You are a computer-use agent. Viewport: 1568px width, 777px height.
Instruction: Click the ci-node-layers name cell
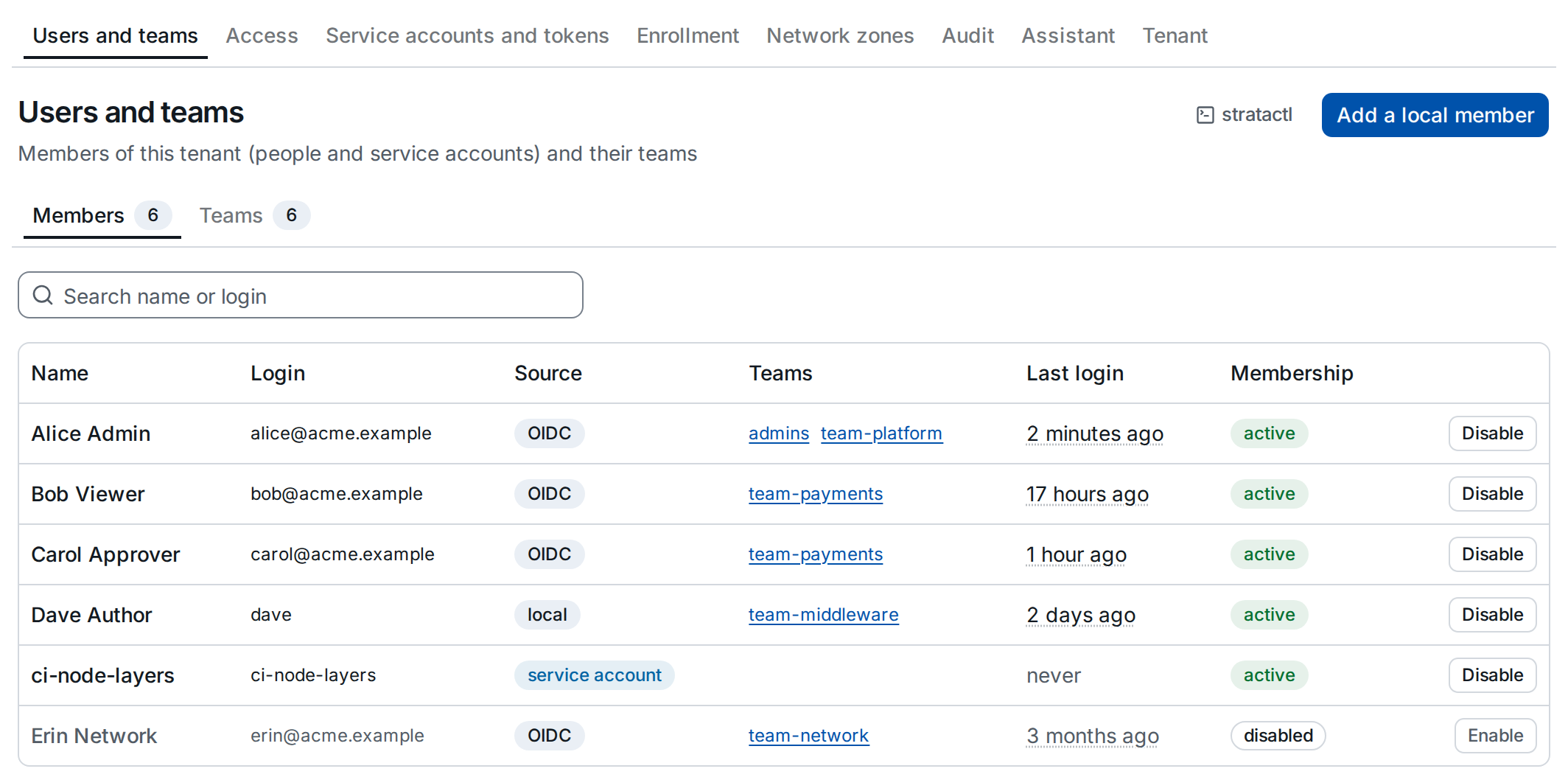(102, 675)
